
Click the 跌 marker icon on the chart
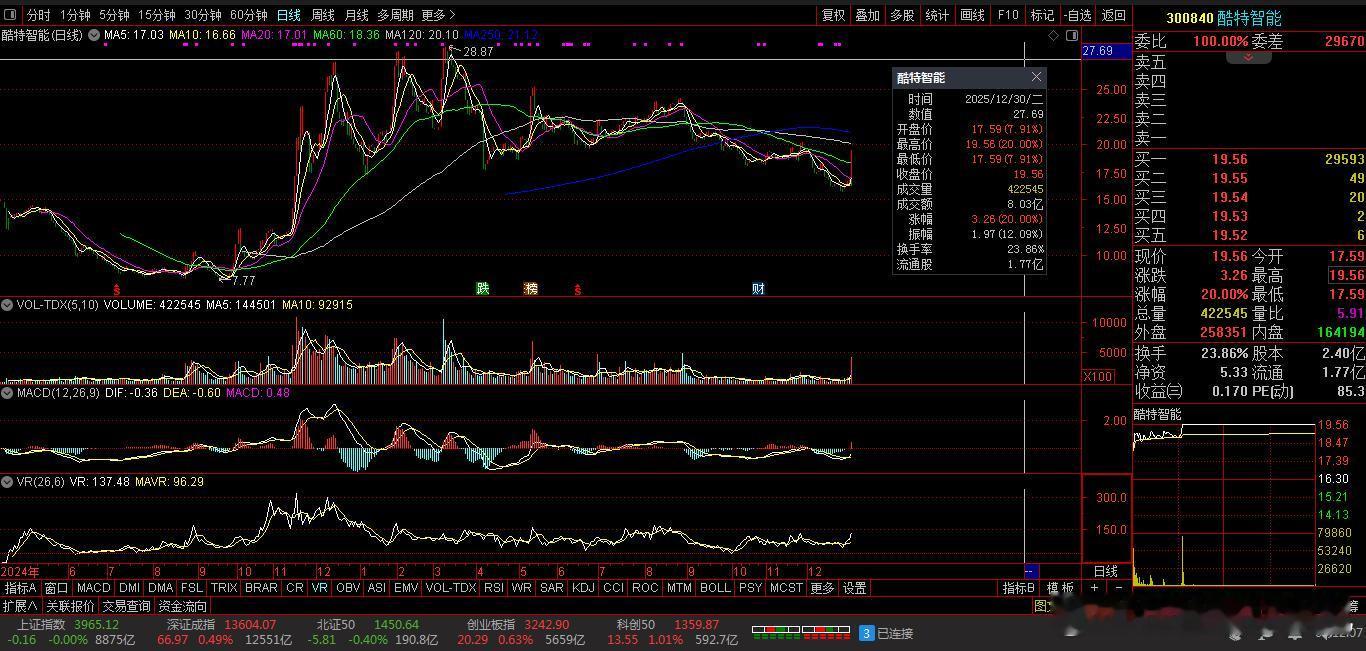click(483, 289)
